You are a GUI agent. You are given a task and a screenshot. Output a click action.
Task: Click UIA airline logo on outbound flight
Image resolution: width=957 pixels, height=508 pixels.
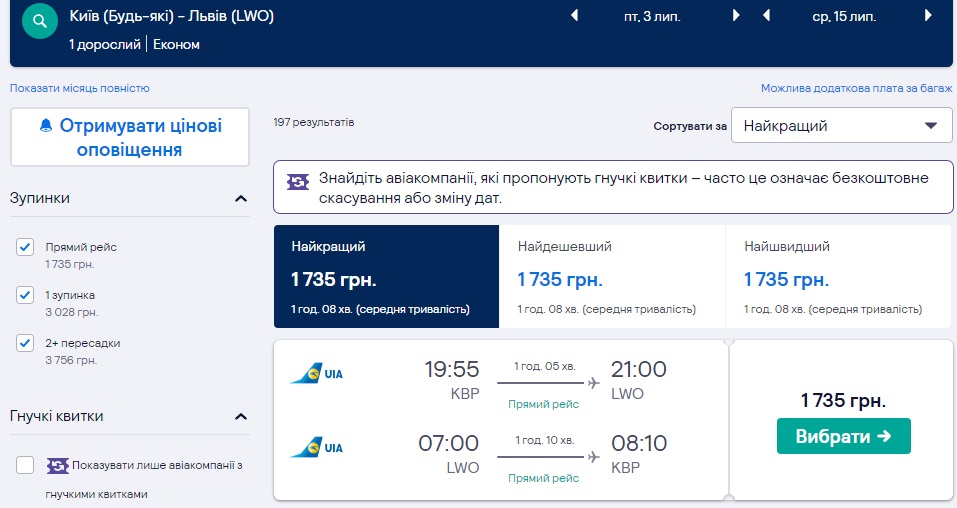[x=316, y=375]
